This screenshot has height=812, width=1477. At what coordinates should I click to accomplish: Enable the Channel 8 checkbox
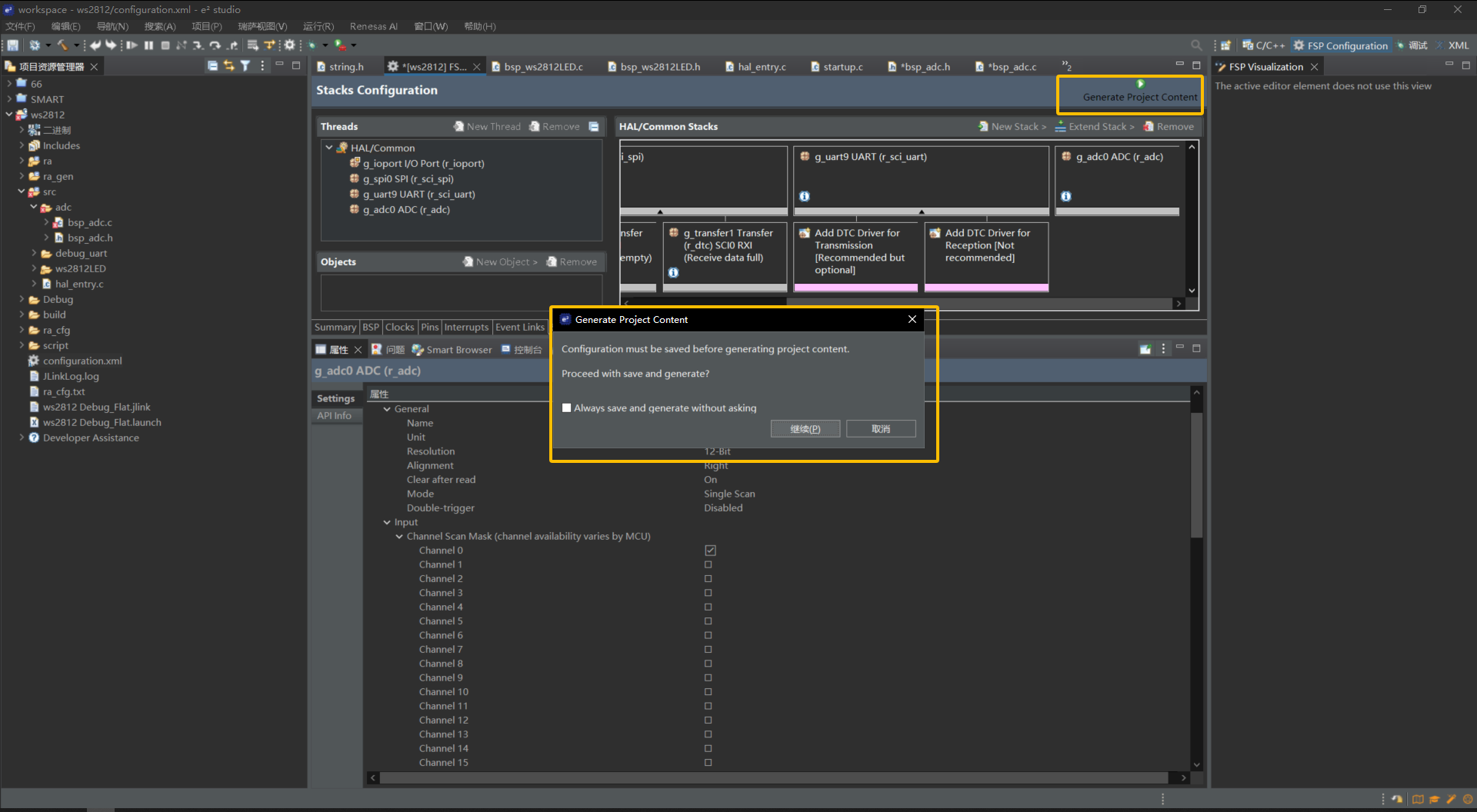pyautogui.click(x=708, y=664)
